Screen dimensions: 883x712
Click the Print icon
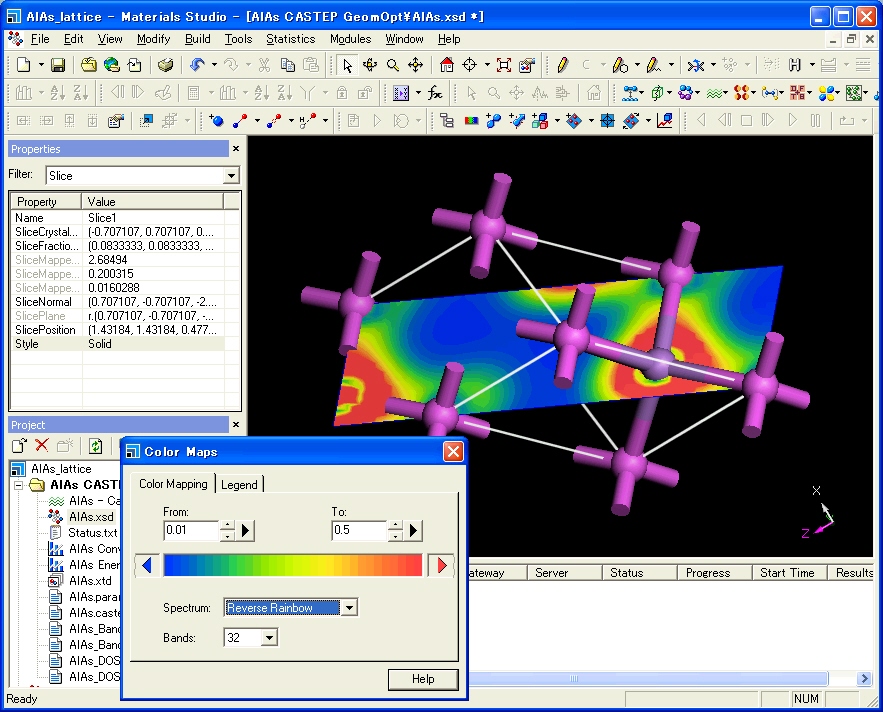tap(166, 65)
